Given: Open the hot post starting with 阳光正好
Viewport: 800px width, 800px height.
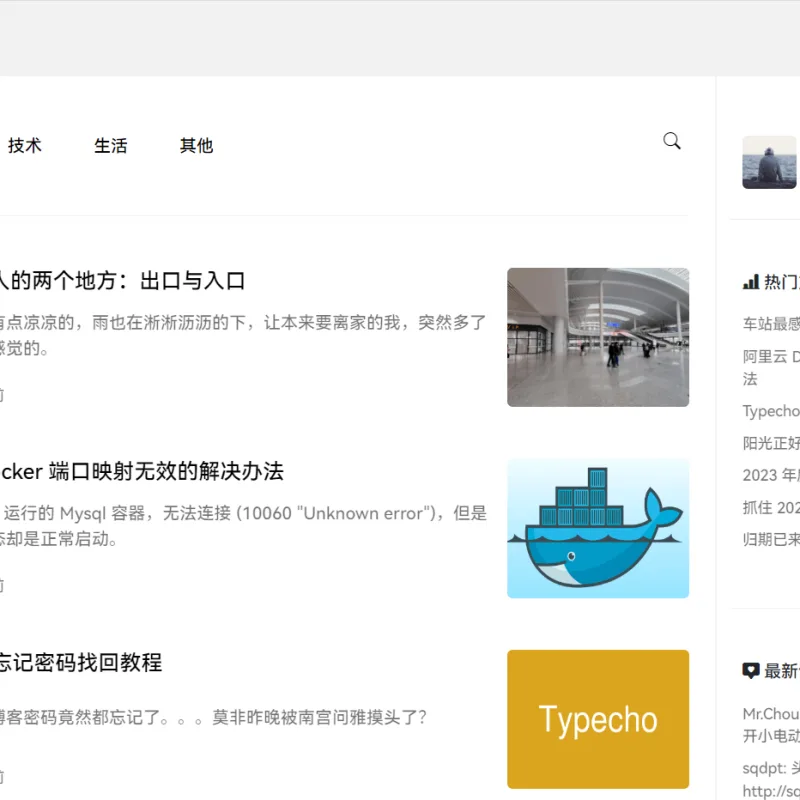Looking at the screenshot, I should coord(771,443).
